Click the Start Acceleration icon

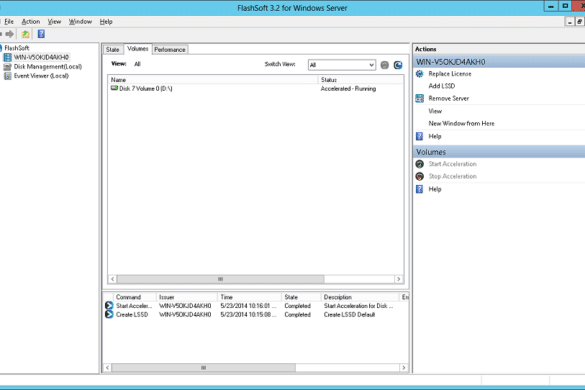[x=420, y=164]
